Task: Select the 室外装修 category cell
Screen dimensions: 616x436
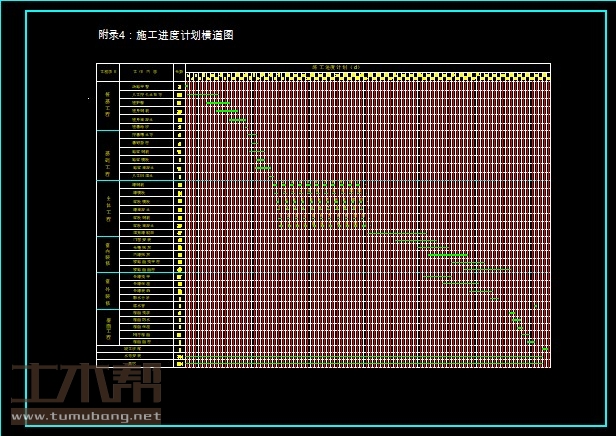Action: (x=108, y=290)
